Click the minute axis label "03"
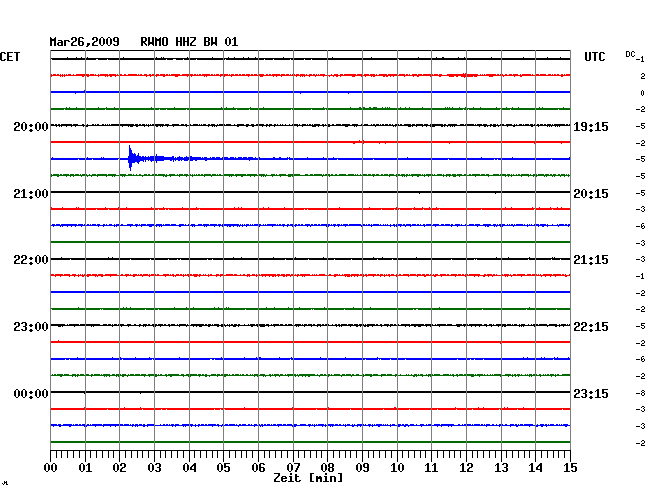The image size is (650, 494). (154, 468)
